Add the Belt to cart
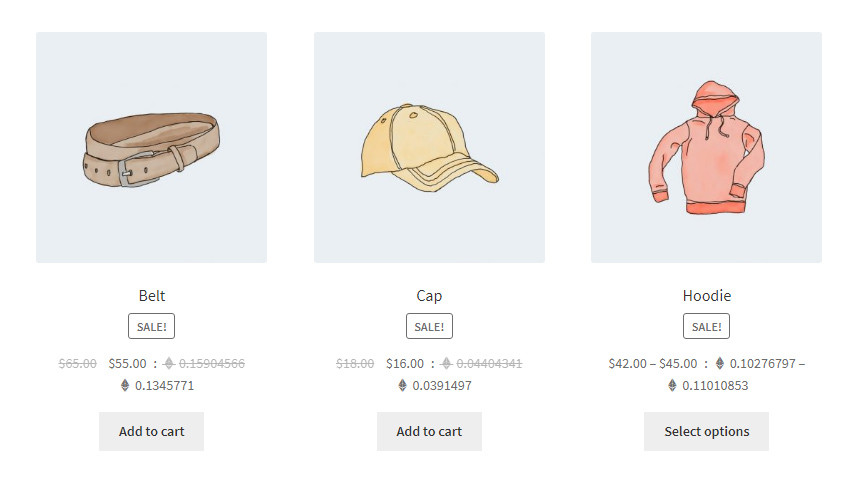The width and height of the screenshot is (857, 480). pyautogui.click(x=151, y=432)
